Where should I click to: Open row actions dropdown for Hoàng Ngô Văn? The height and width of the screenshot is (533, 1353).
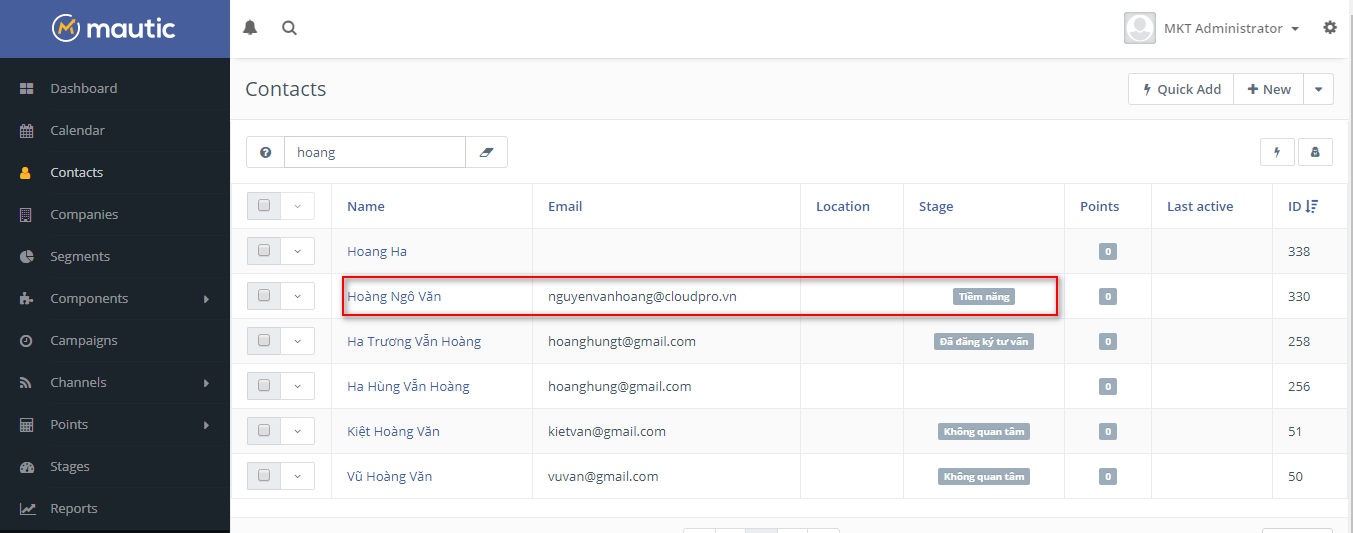[297, 296]
